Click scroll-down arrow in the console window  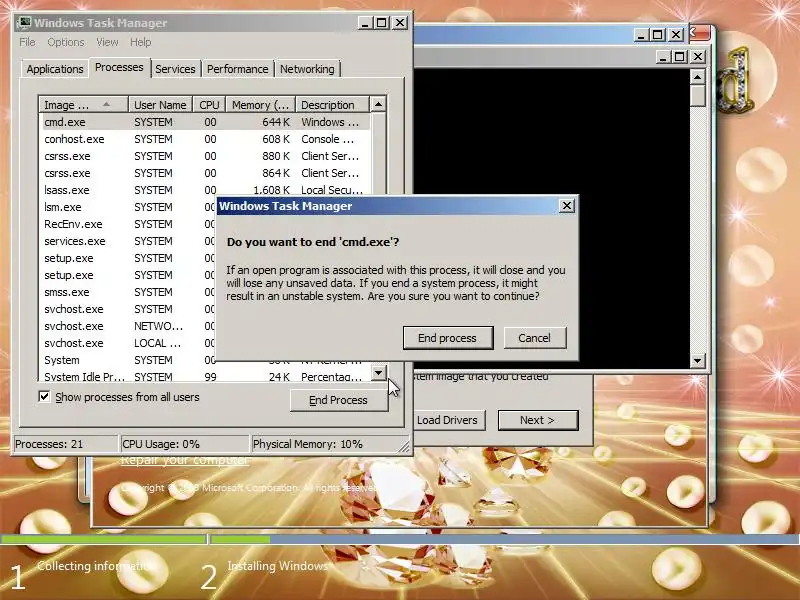pyautogui.click(x=697, y=360)
